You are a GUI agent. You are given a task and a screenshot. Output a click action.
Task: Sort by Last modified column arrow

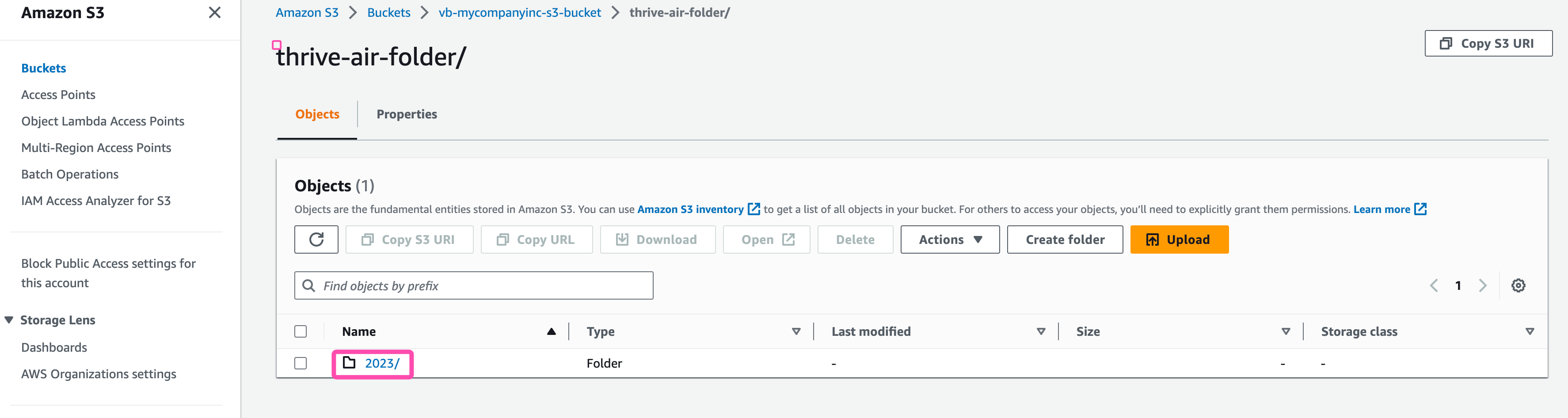tap(1041, 331)
